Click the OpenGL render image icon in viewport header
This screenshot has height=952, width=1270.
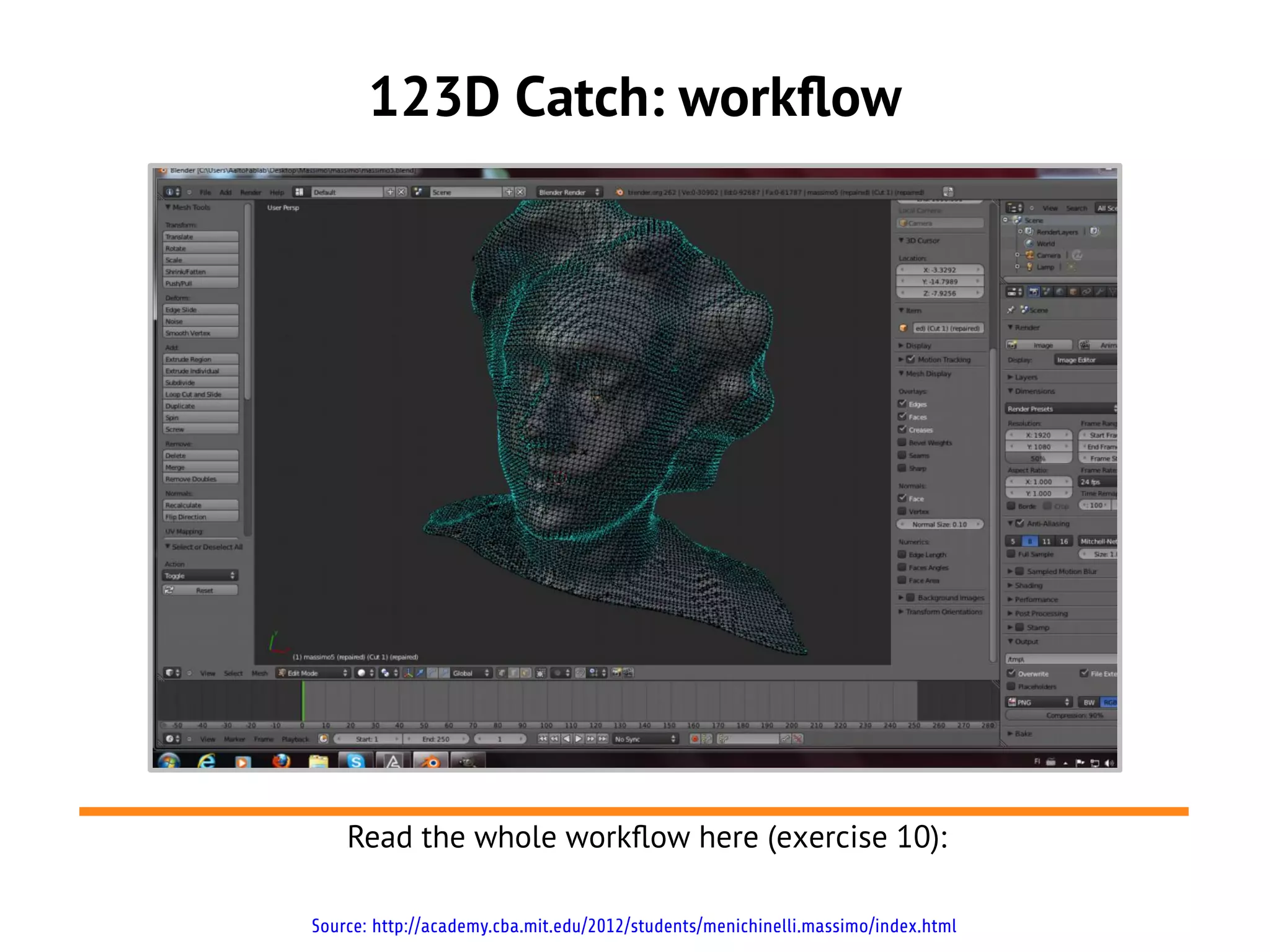(x=616, y=672)
